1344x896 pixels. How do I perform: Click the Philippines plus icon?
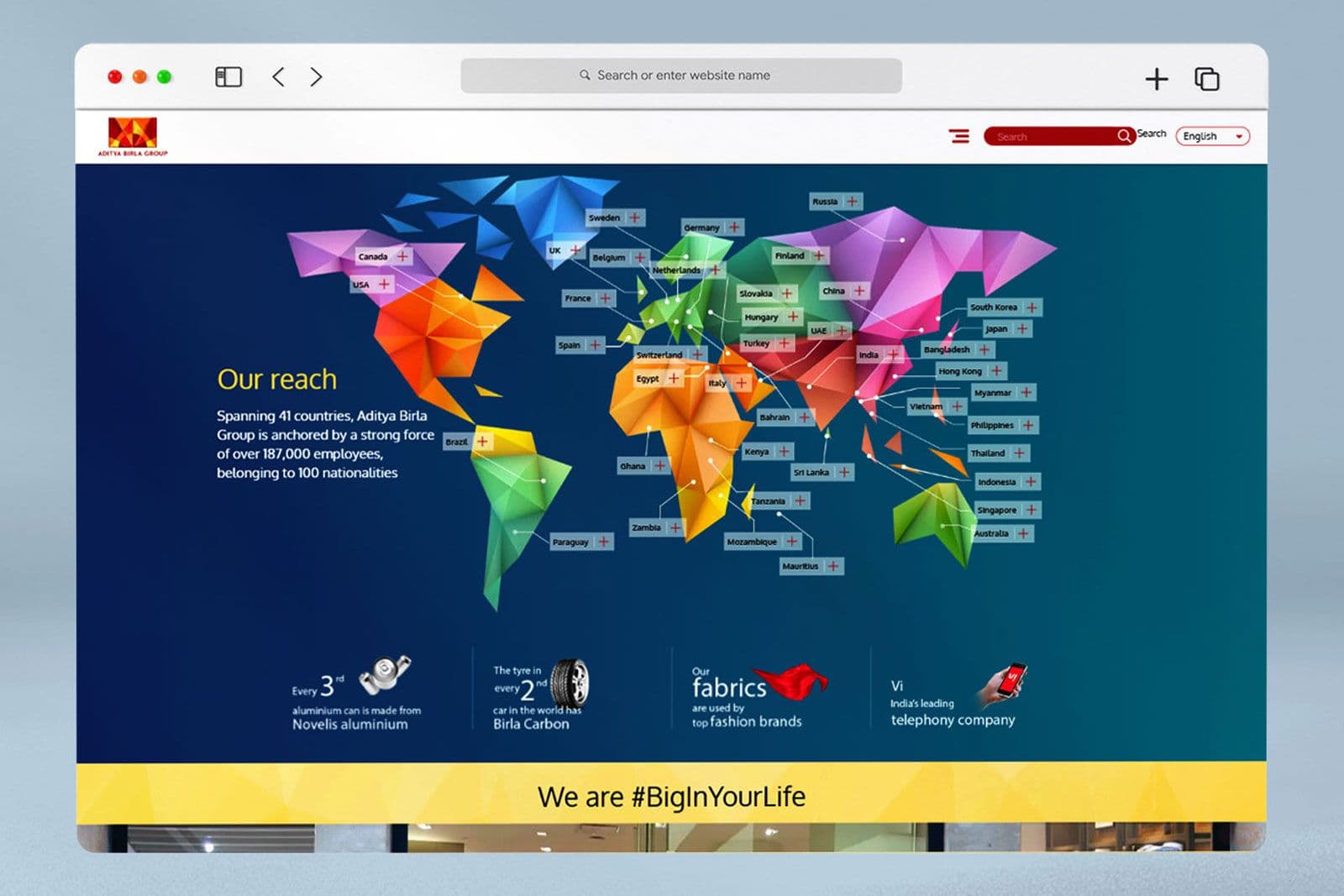point(1028,425)
